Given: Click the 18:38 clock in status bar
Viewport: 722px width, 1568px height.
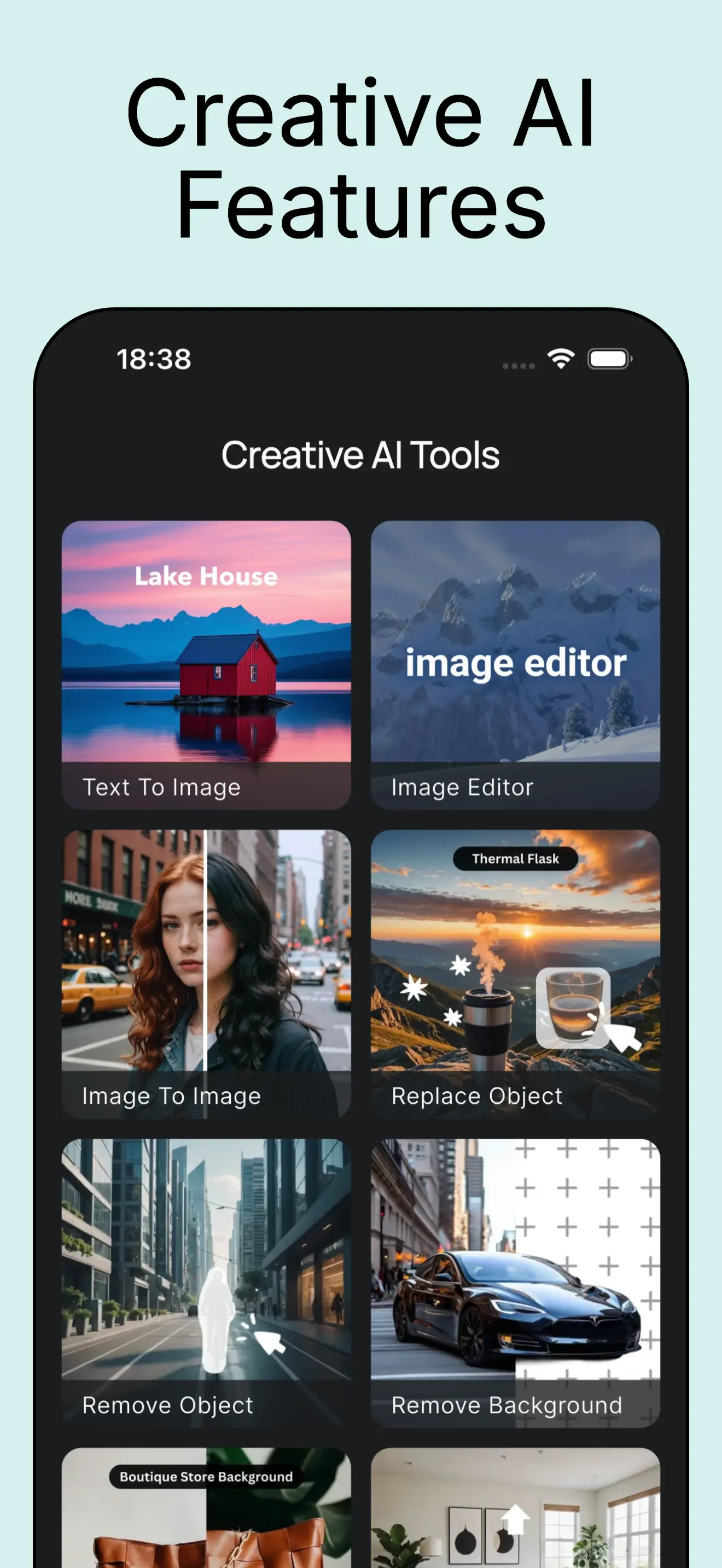Looking at the screenshot, I should coord(154,359).
